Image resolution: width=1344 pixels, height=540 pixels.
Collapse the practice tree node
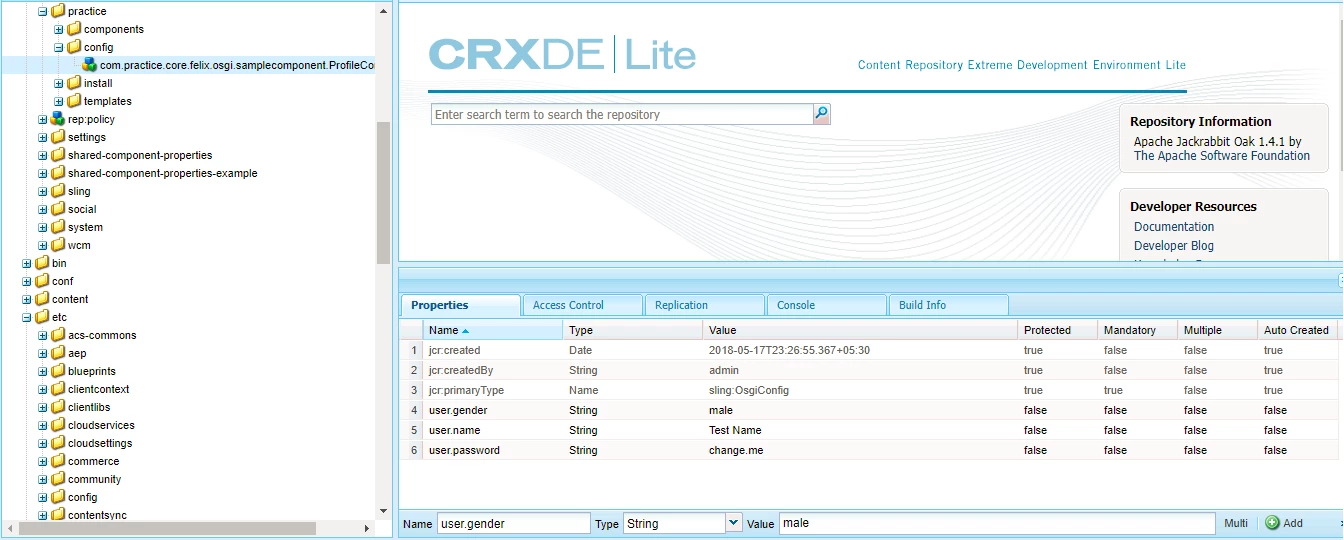pos(43,11)
